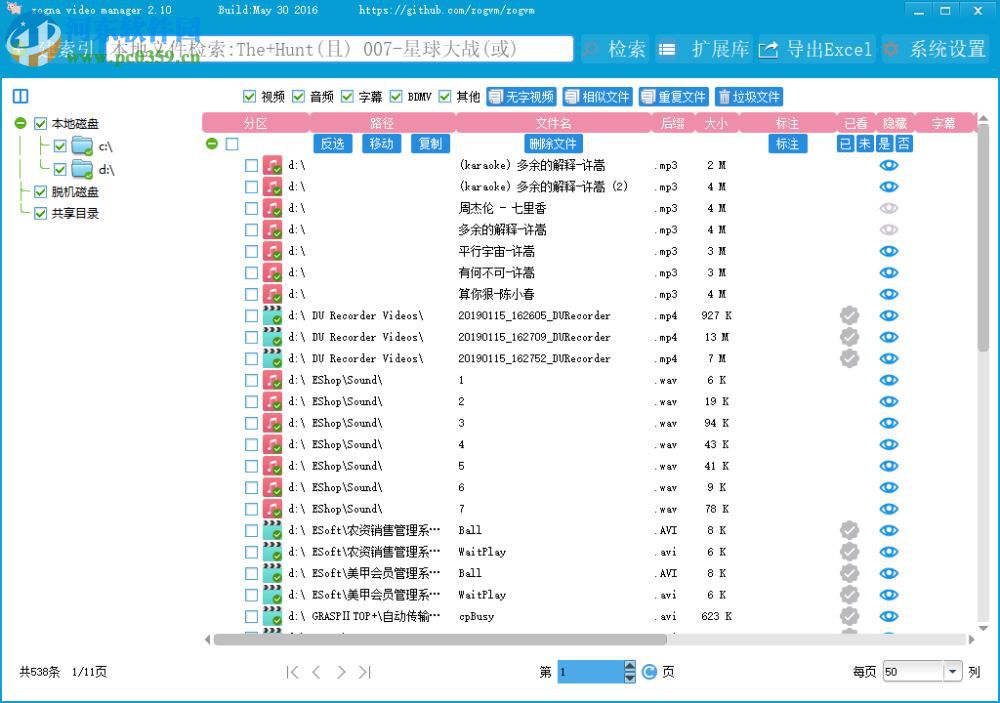1000x703 pixels.
Task: Jump to the last page with the arrow icon
Action: [365, 671]
